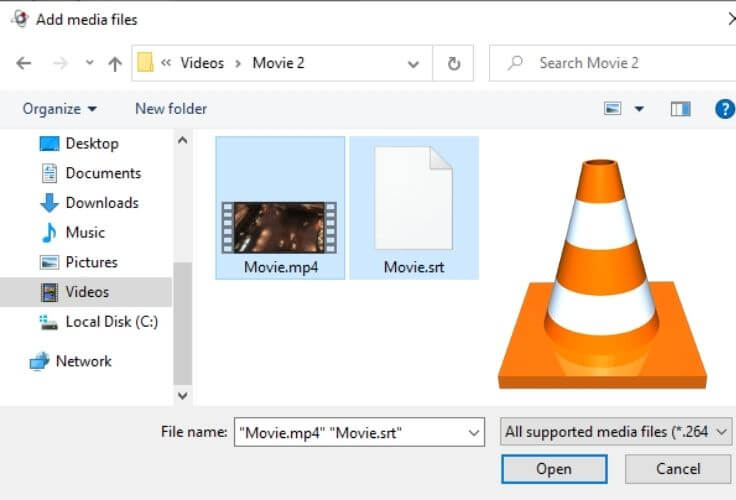
Task: Refresh the Movie 2 folder listing
Action: [453, 63]
